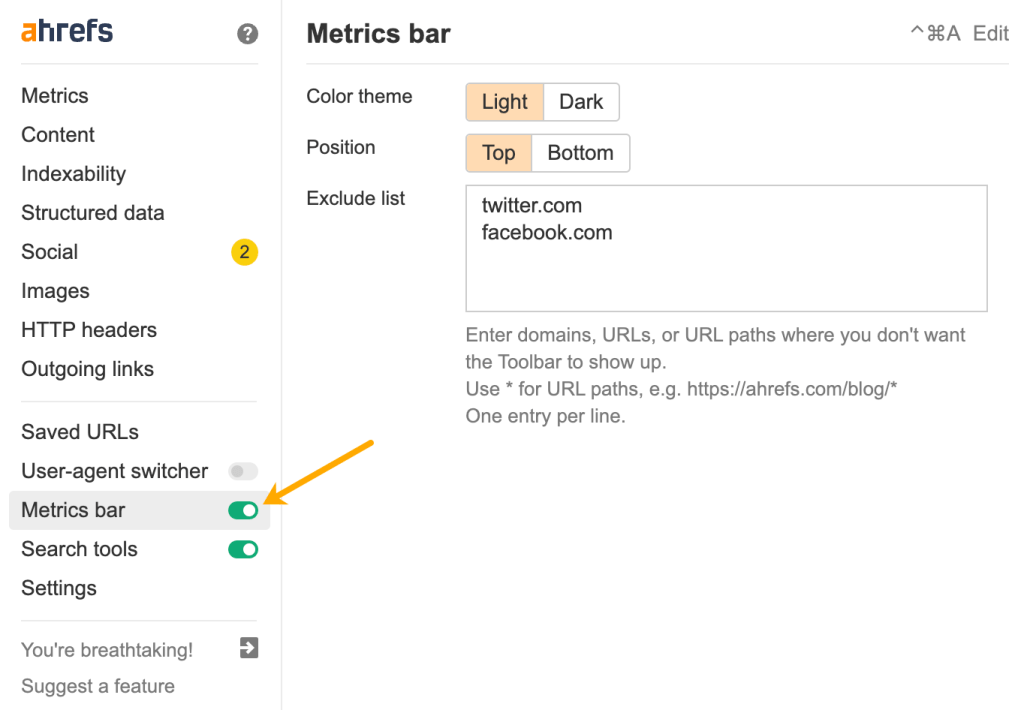Screen dimensions: 1024x710
Task: Turn off the Search tools toggle
Action: pos(243,549)
